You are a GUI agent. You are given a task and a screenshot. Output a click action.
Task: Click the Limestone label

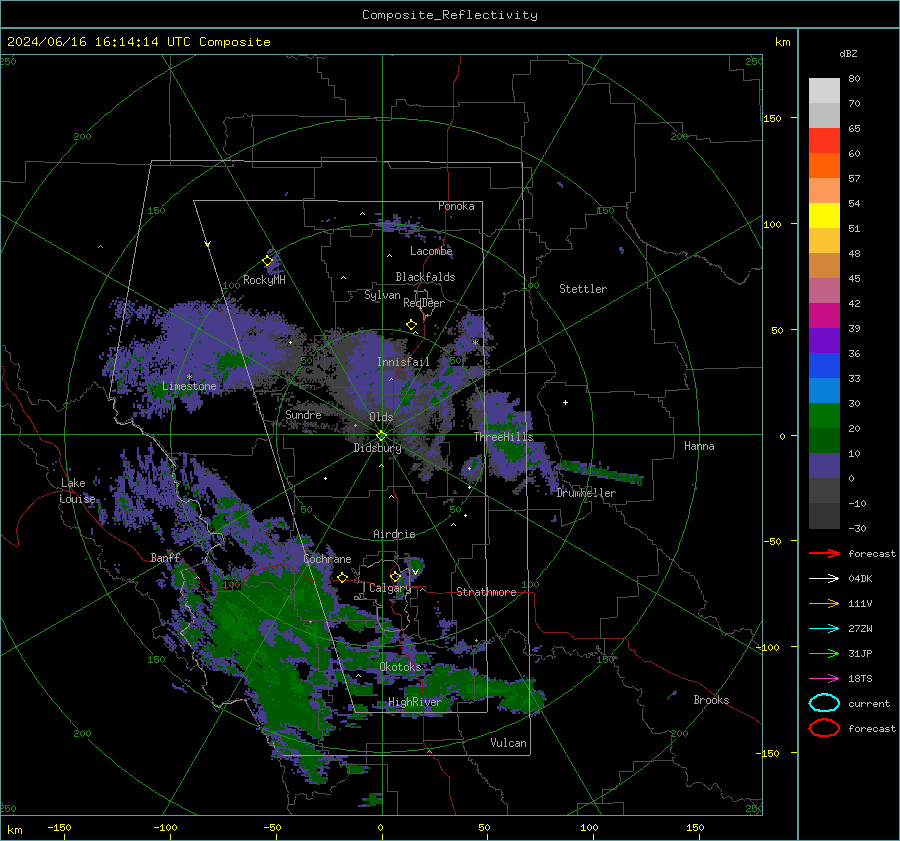pos(189,386)
